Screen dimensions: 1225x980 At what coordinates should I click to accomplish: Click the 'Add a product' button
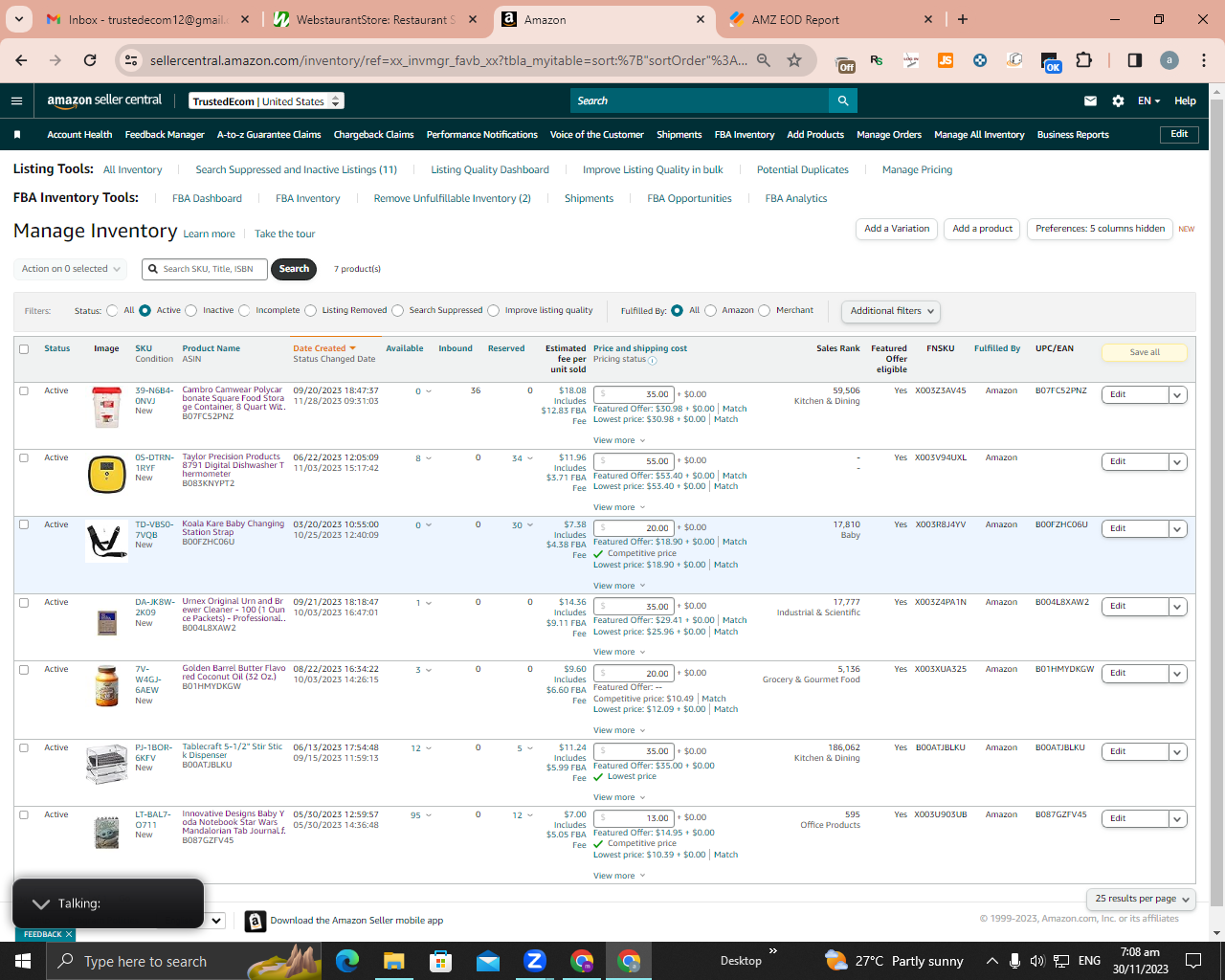(x=983, y=229)
